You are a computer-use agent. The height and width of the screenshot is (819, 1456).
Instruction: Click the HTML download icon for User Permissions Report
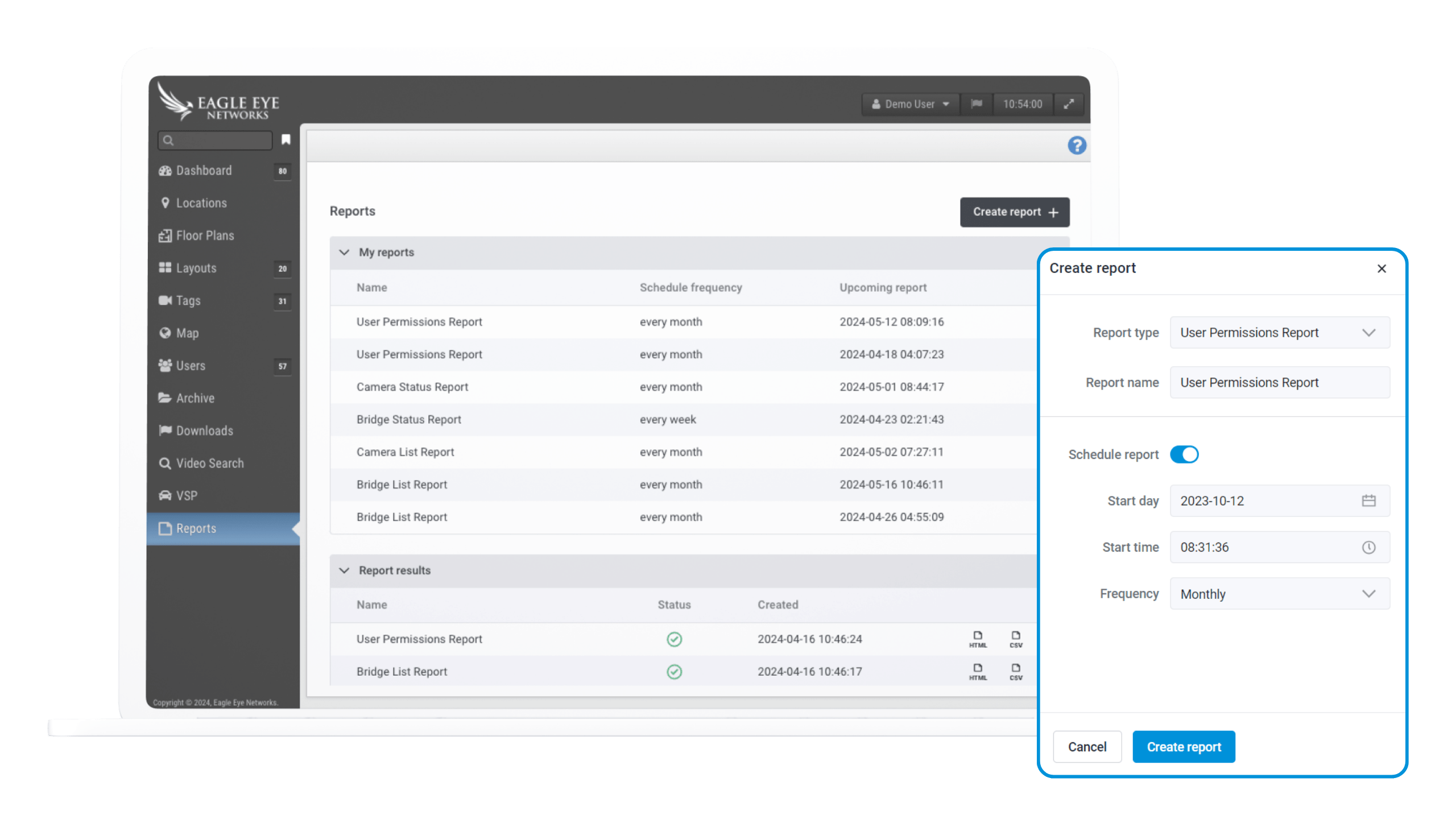tap(977, 638)
